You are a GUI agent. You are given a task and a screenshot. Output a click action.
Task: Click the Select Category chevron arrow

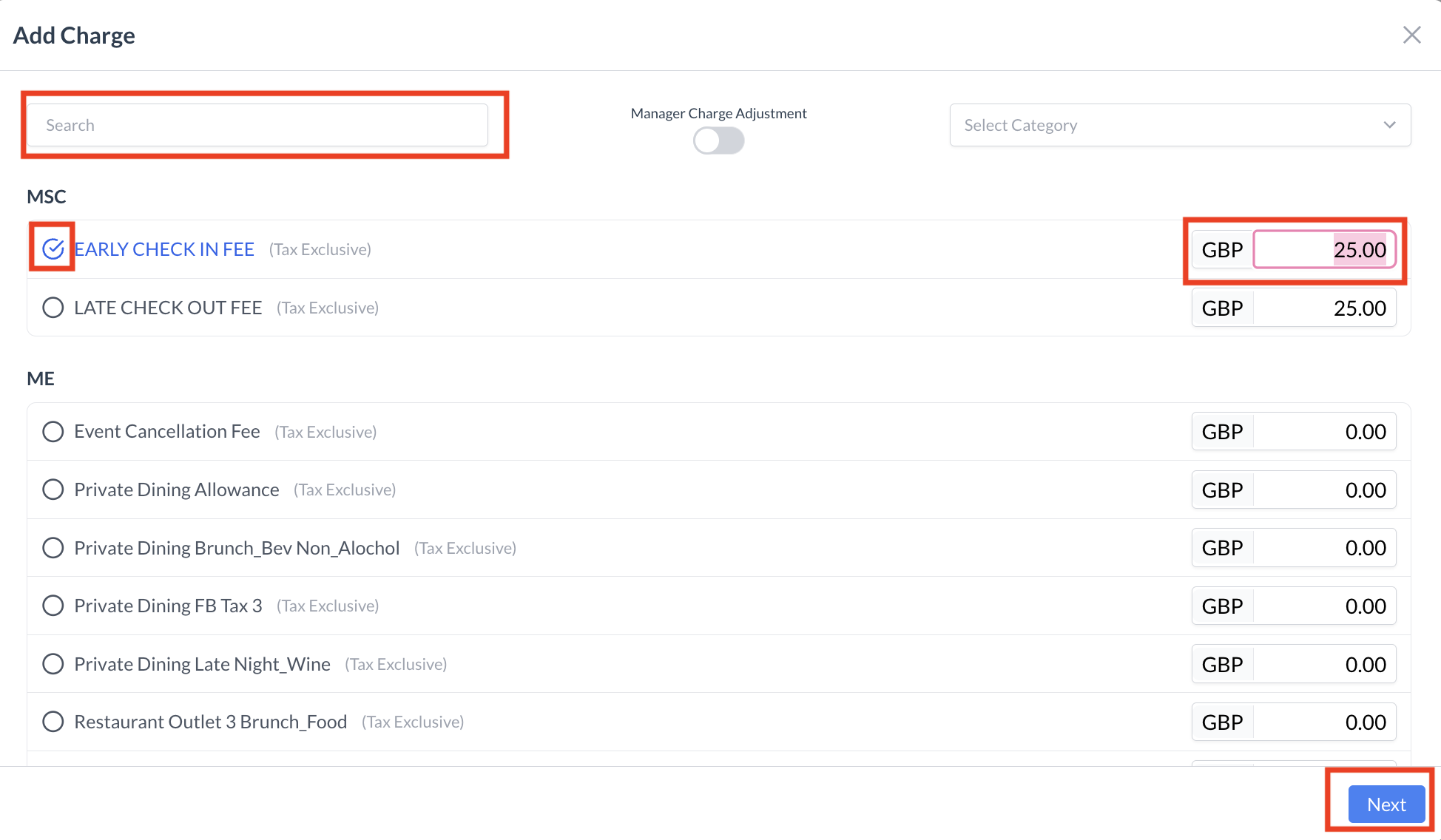pos(1389,125)
